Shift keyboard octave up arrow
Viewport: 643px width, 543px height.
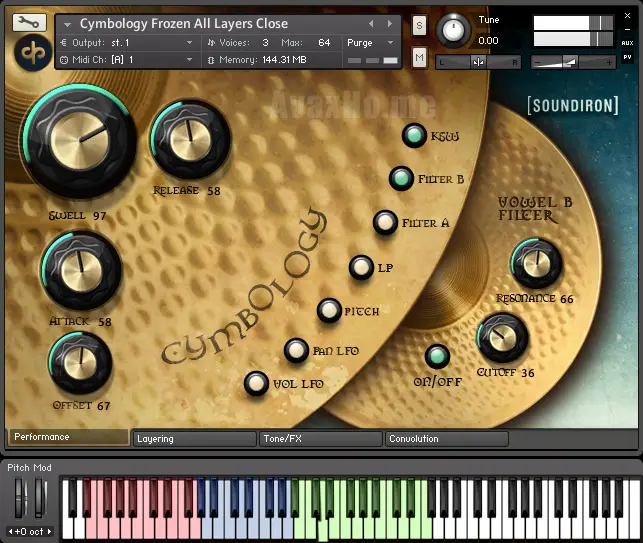pos(50,532)
